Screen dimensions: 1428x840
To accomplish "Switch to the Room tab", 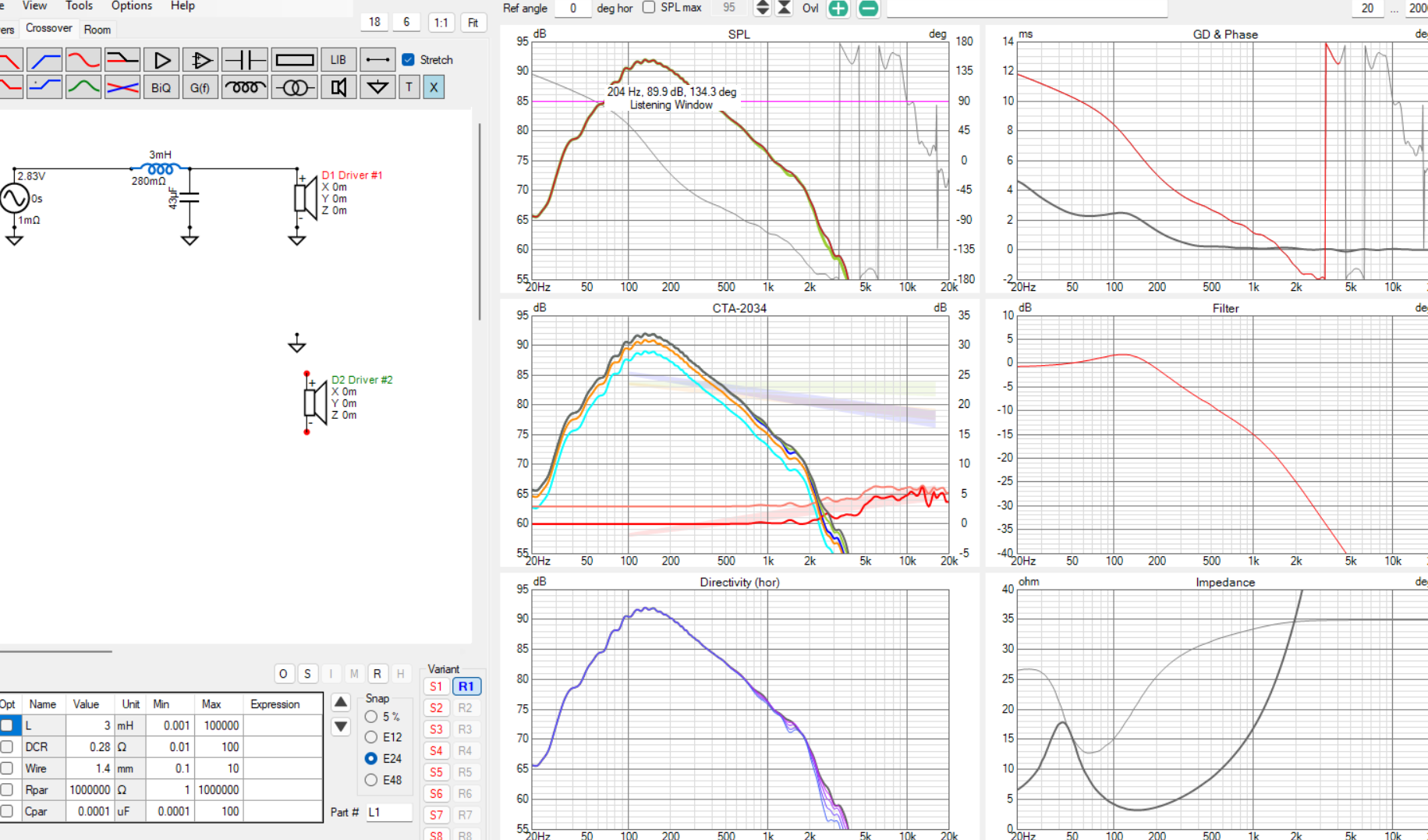I will pyautogui.click(x=97, y=30).
